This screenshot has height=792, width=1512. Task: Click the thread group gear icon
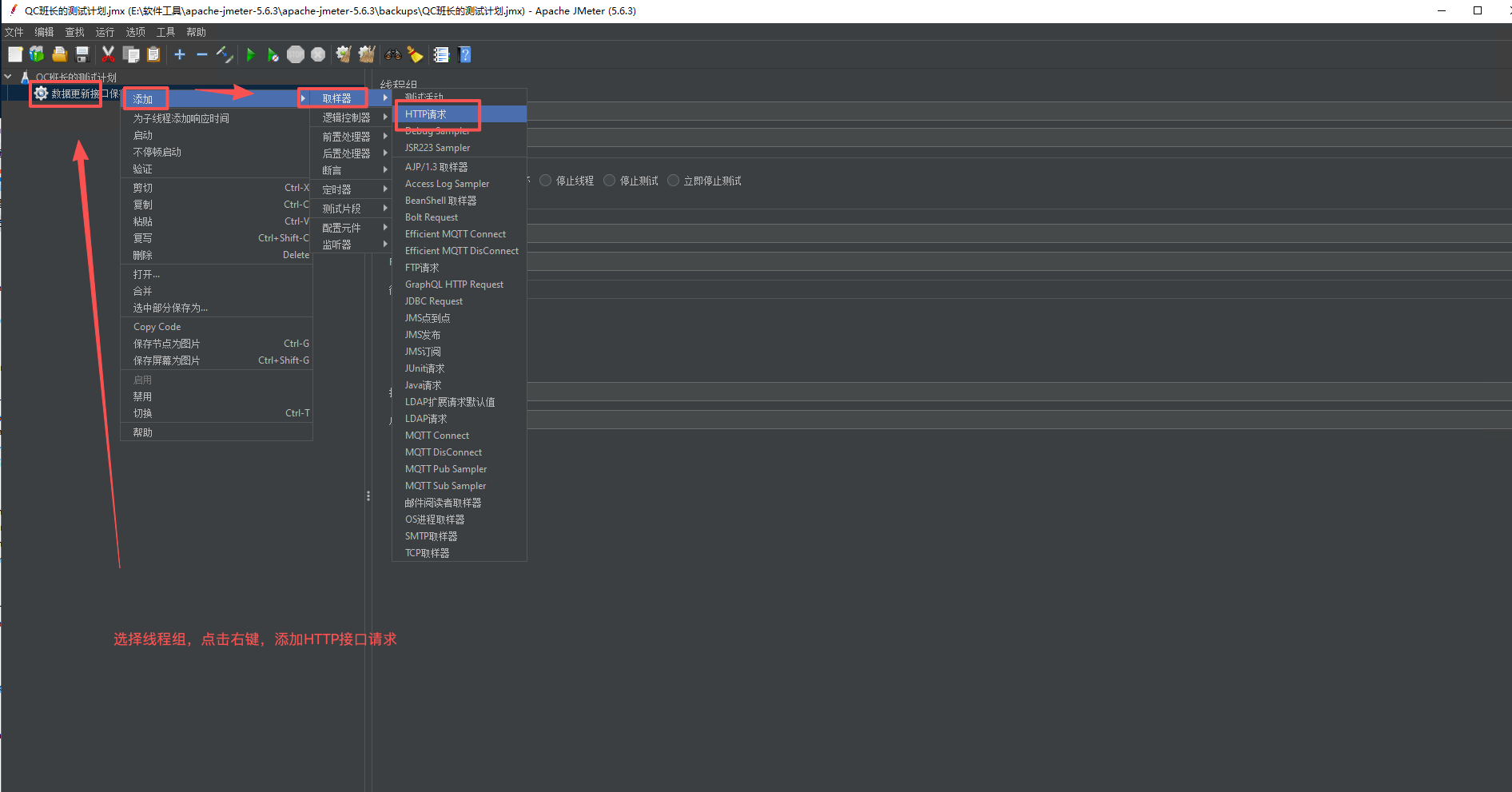[41, 94]
